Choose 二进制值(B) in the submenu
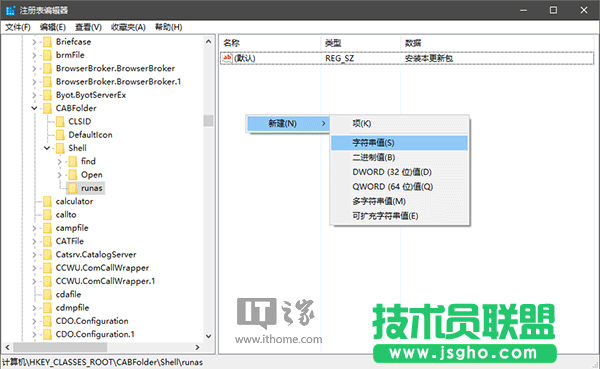Screen dimensions: 600x369 399,157
